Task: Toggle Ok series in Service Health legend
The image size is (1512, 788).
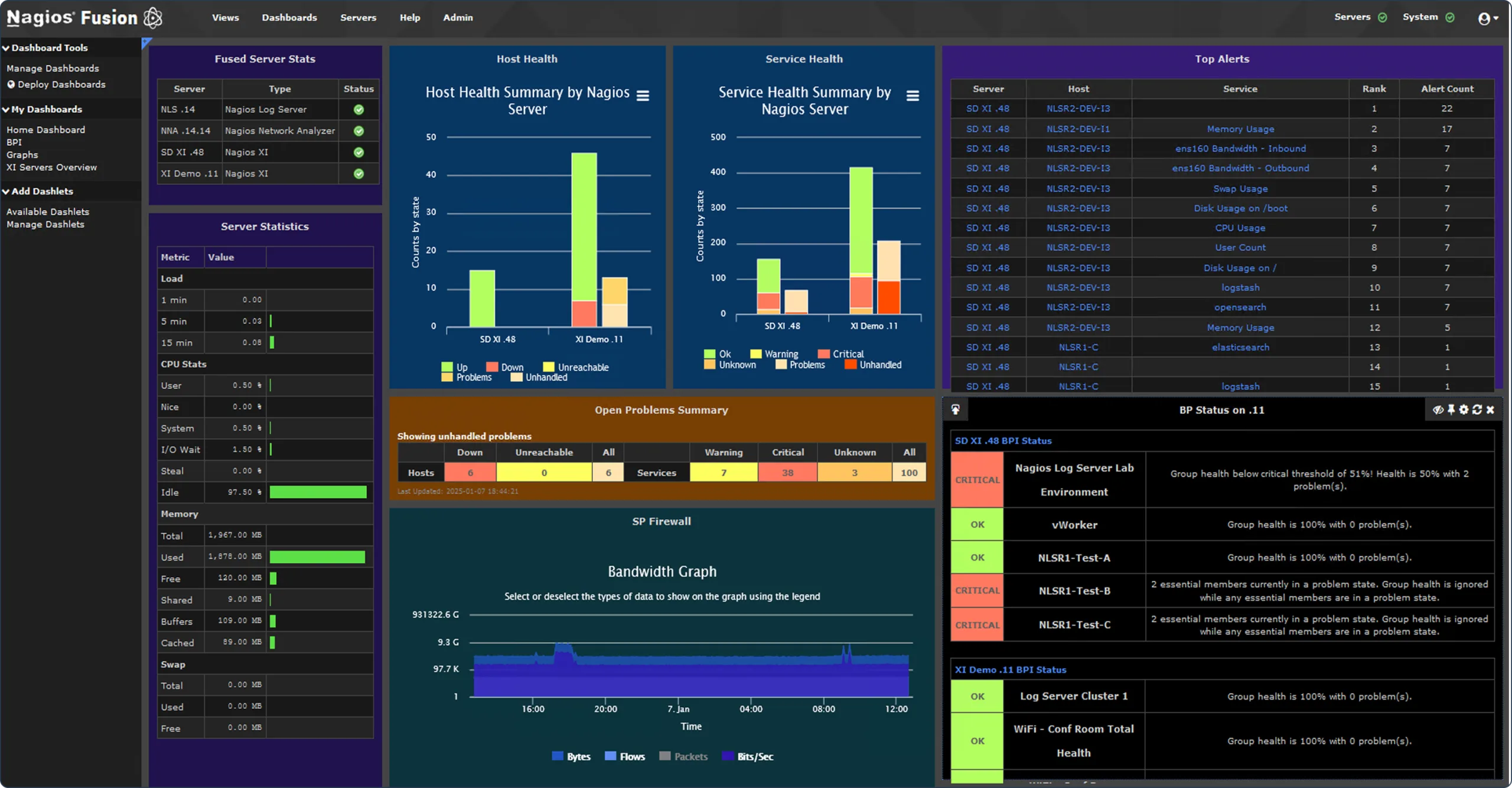Action: click(718, 354)
